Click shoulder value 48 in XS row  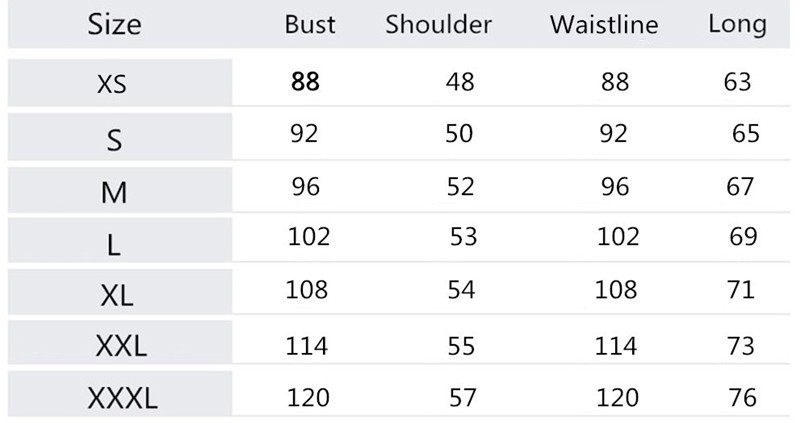(459, 82)
